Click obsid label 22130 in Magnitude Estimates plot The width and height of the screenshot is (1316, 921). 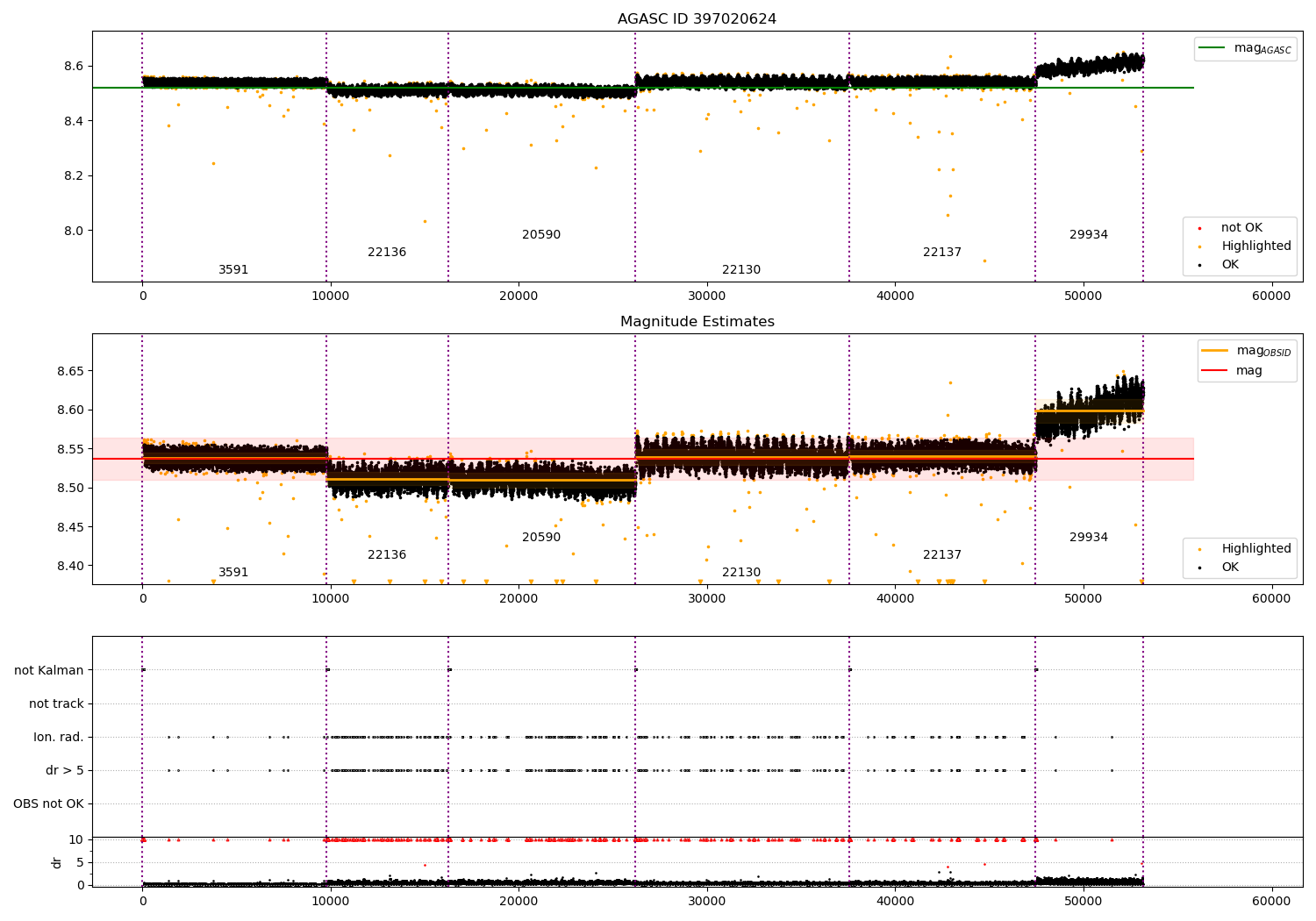pyautogui.click(x=741, y=573)
